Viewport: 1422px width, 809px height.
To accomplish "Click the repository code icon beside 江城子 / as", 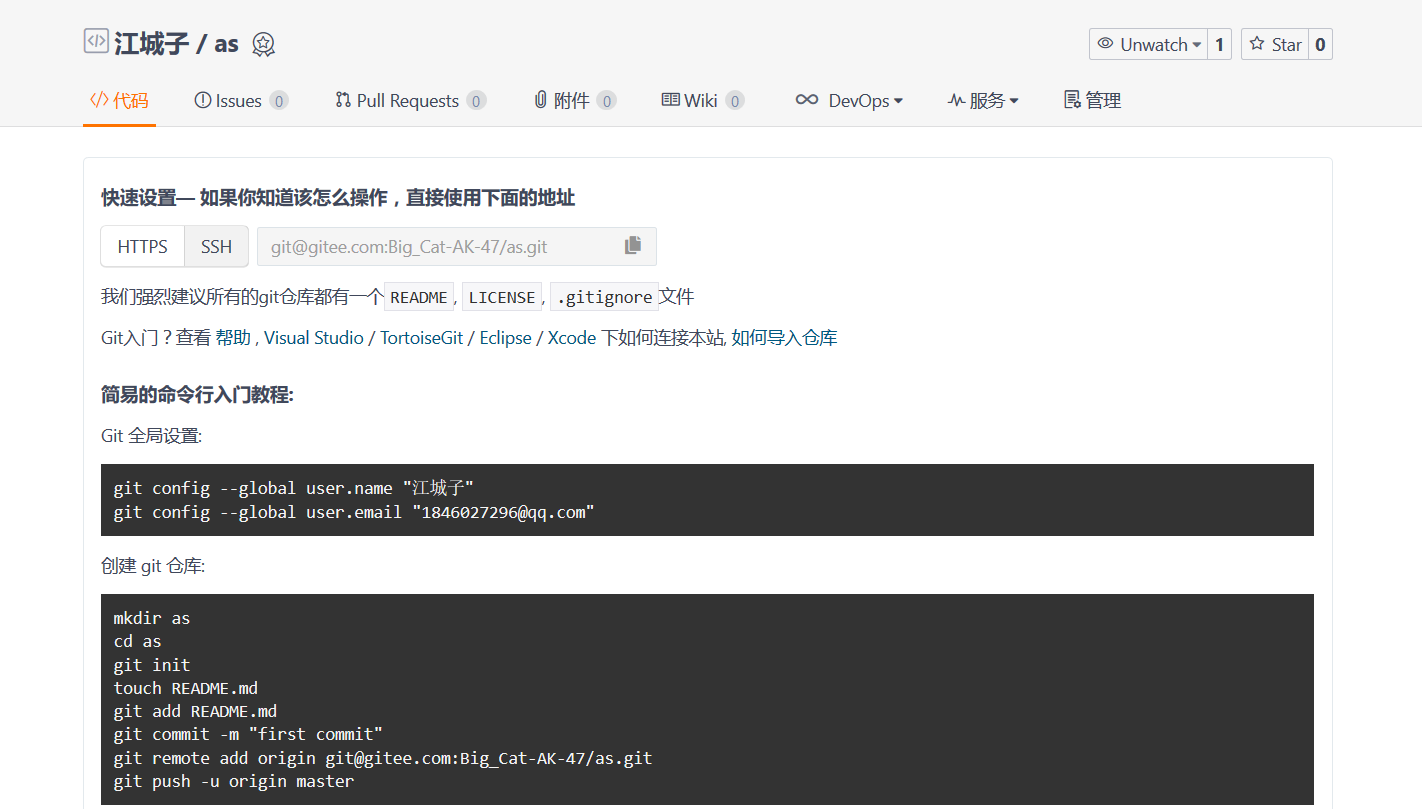I will click(x=96, y=41).
